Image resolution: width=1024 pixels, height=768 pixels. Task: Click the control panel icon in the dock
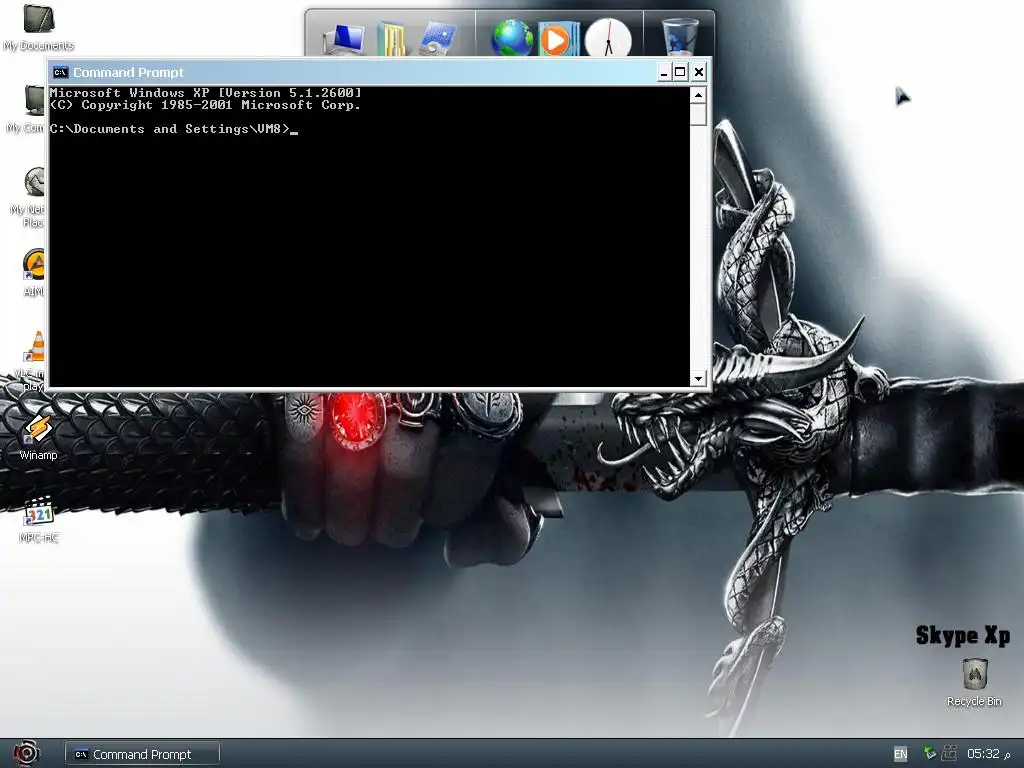tap(437, 39)
